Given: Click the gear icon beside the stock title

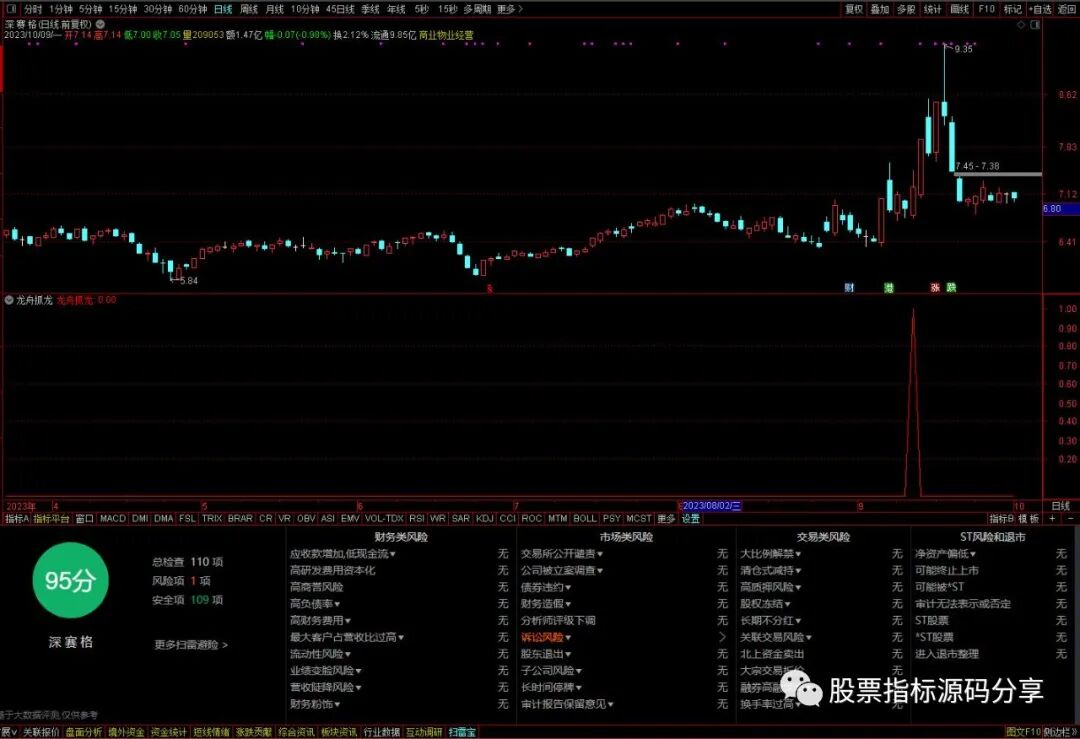Looking at the screenshot, I should point(100,24).
